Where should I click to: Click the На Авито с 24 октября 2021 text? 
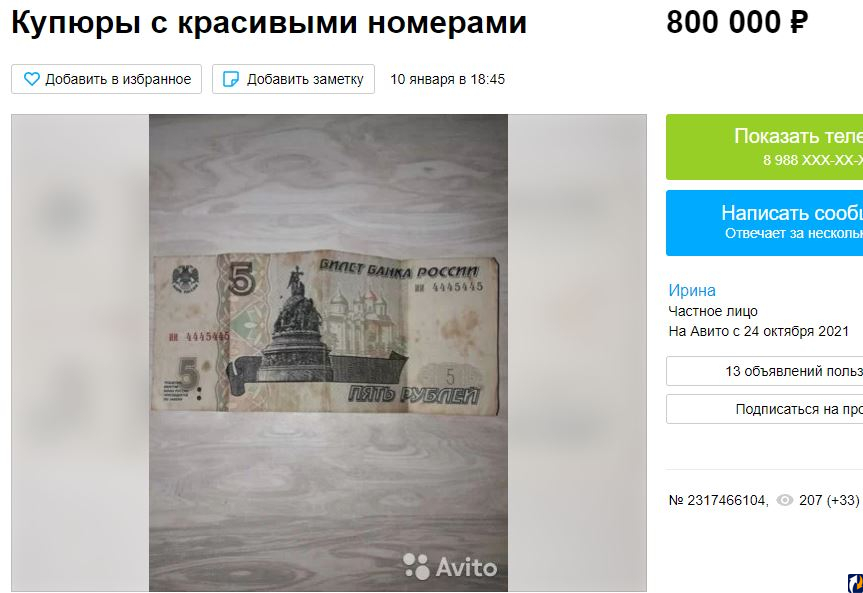point(758,331)
